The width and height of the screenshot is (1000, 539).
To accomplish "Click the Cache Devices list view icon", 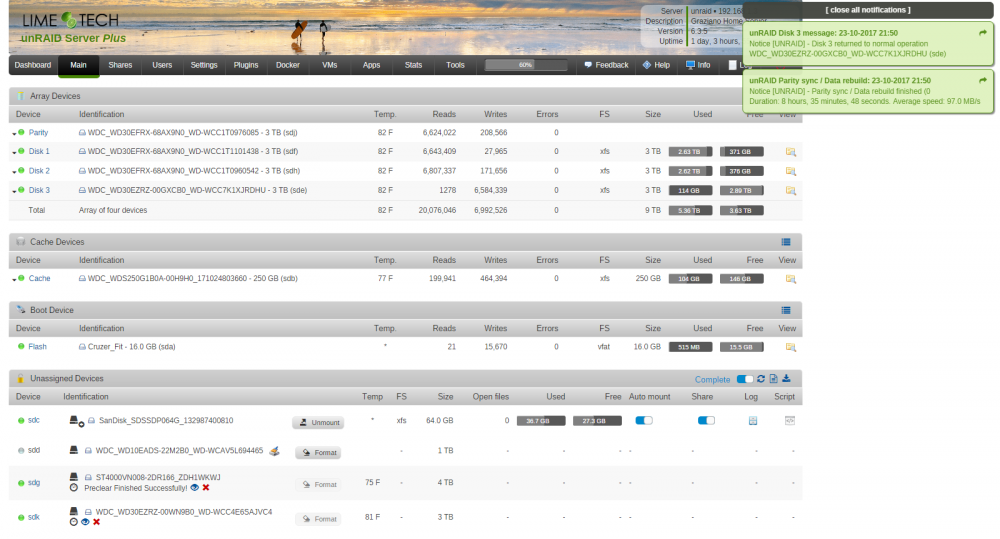I will (786, 242).
